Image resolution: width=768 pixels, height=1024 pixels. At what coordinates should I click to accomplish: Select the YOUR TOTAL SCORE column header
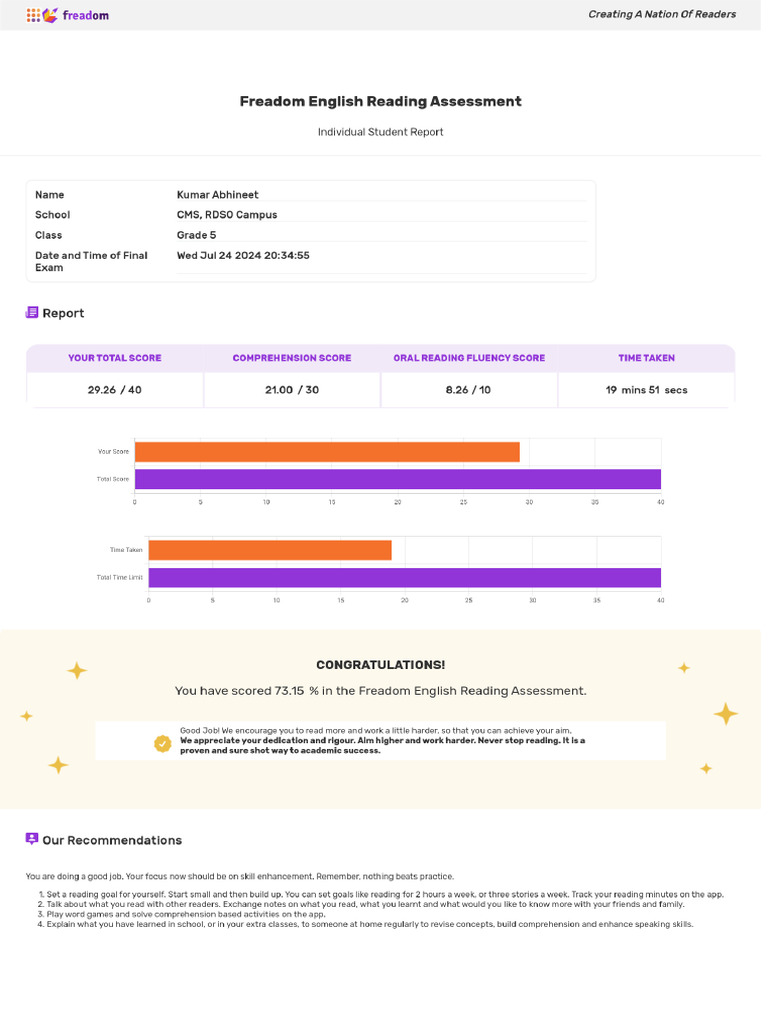[114, 358]
